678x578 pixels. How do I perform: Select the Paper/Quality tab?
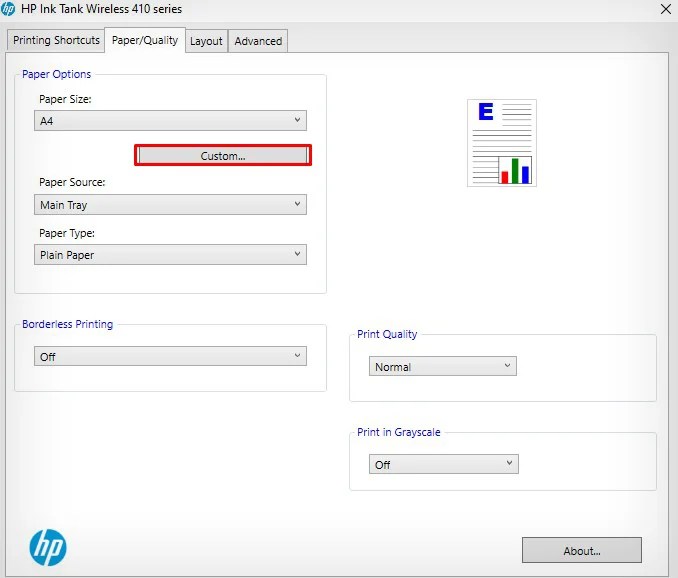click(x=145, y=40)
